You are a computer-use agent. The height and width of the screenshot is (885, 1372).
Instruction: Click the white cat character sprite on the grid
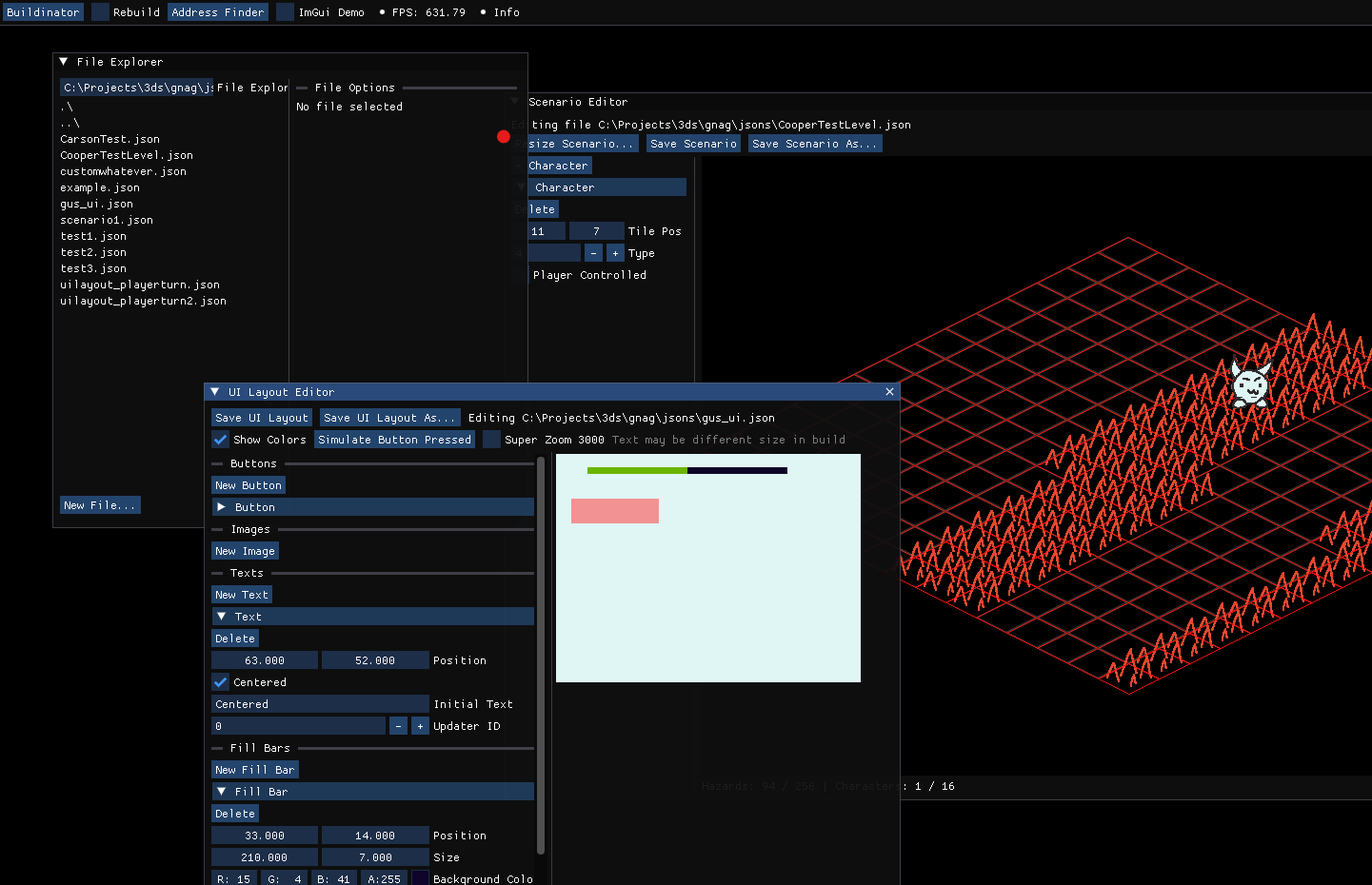click(1249, 384)
